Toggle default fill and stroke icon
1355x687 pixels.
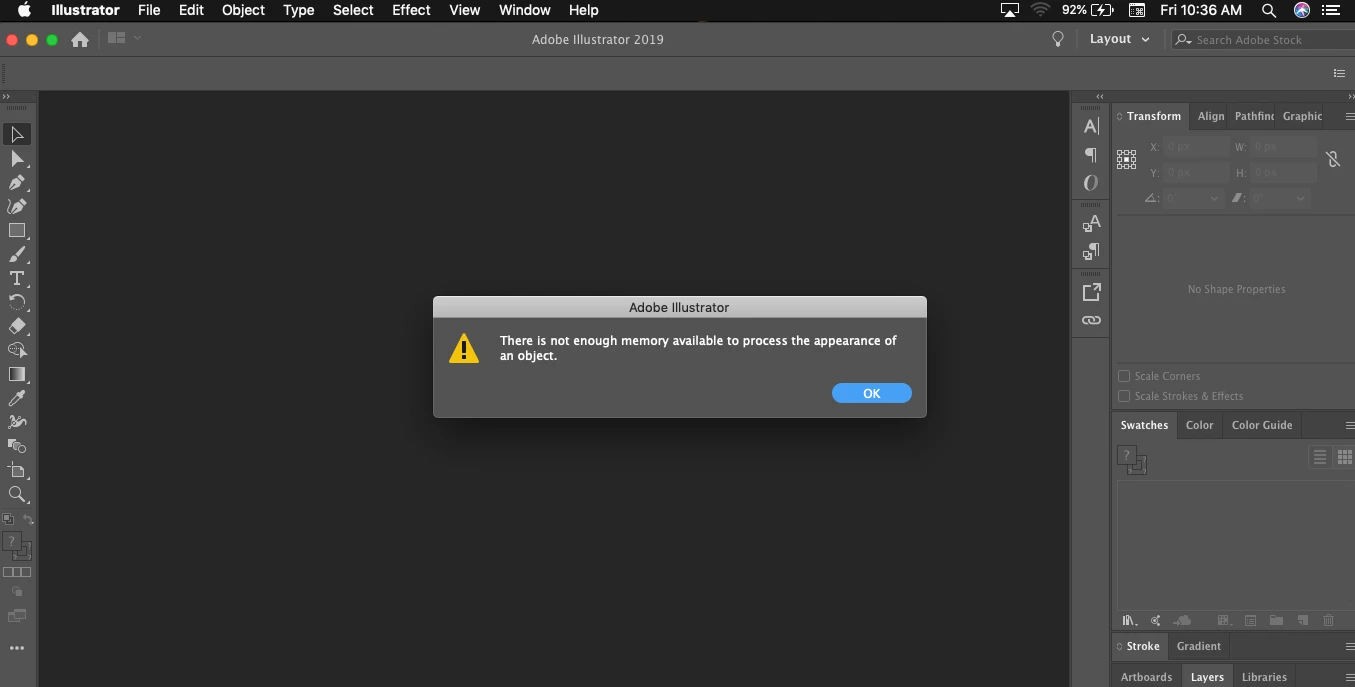click(x=8, y=519)
